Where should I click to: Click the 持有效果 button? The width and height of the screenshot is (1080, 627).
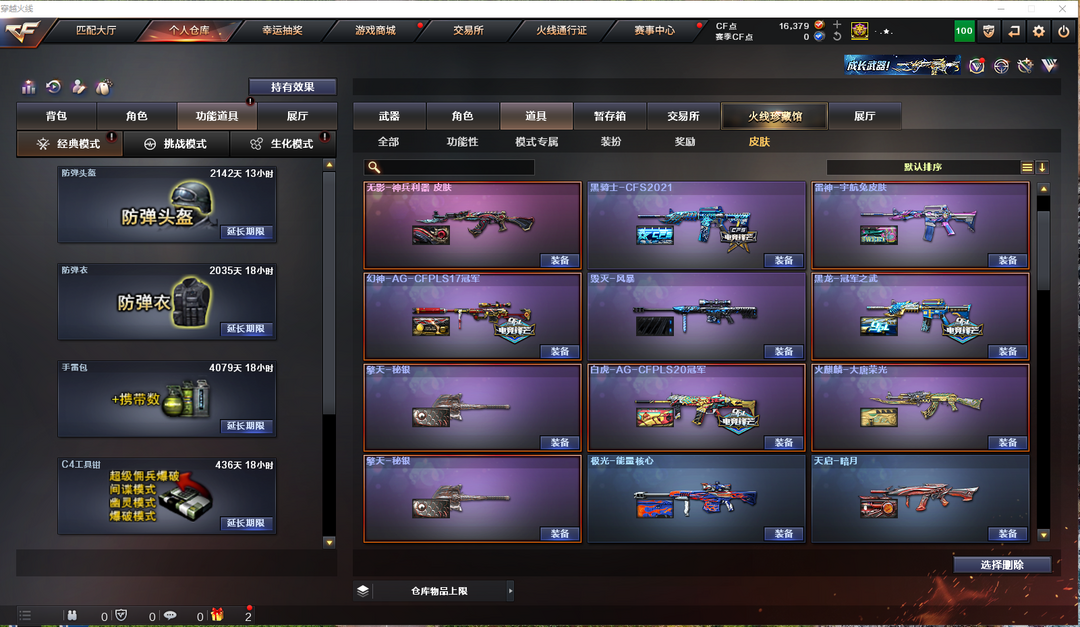click(293, 87)
